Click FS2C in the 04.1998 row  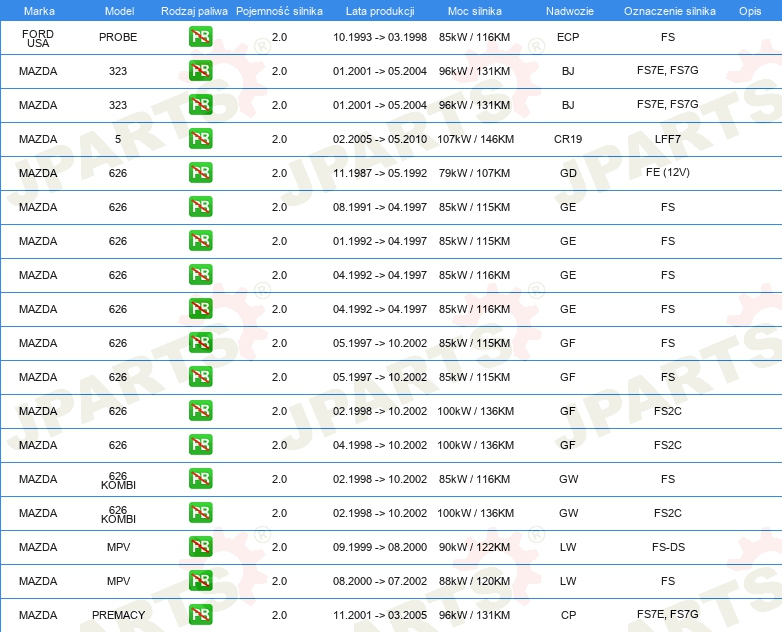coord(668,445)
